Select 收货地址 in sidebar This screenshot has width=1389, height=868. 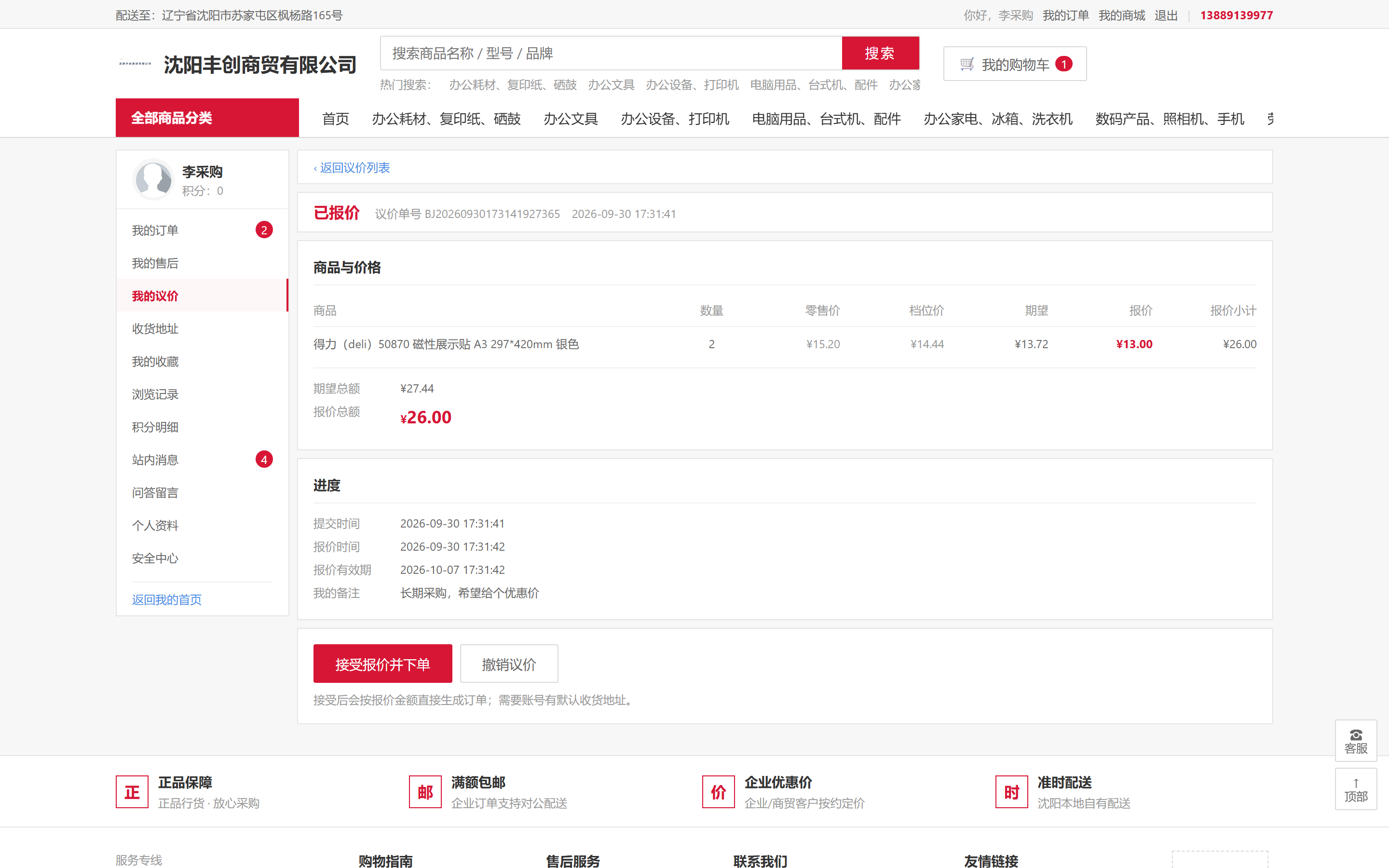202,328
